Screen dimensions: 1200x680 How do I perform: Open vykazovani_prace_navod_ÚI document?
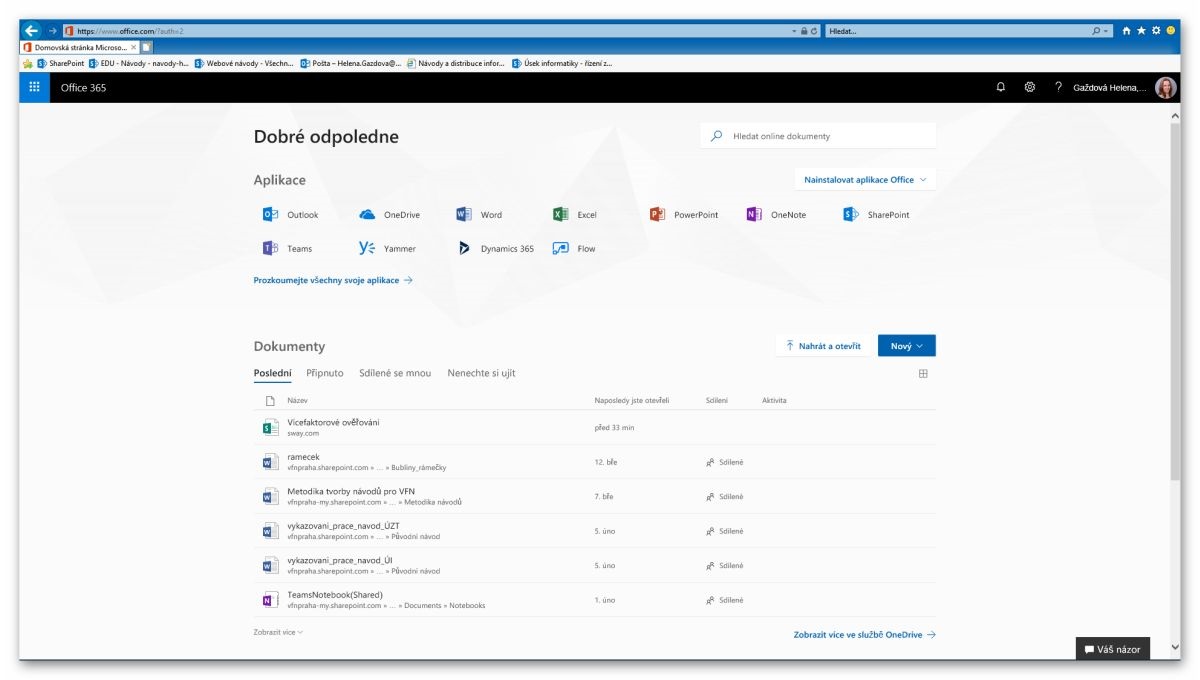[340, 560]
